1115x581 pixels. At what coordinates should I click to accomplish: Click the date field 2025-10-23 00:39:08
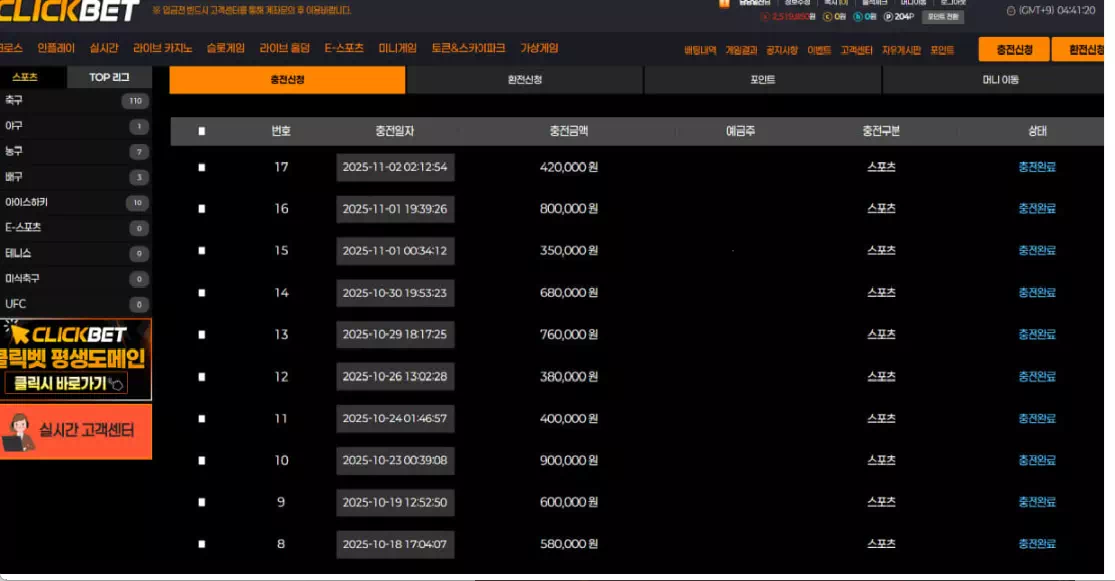tap(395, 461)
